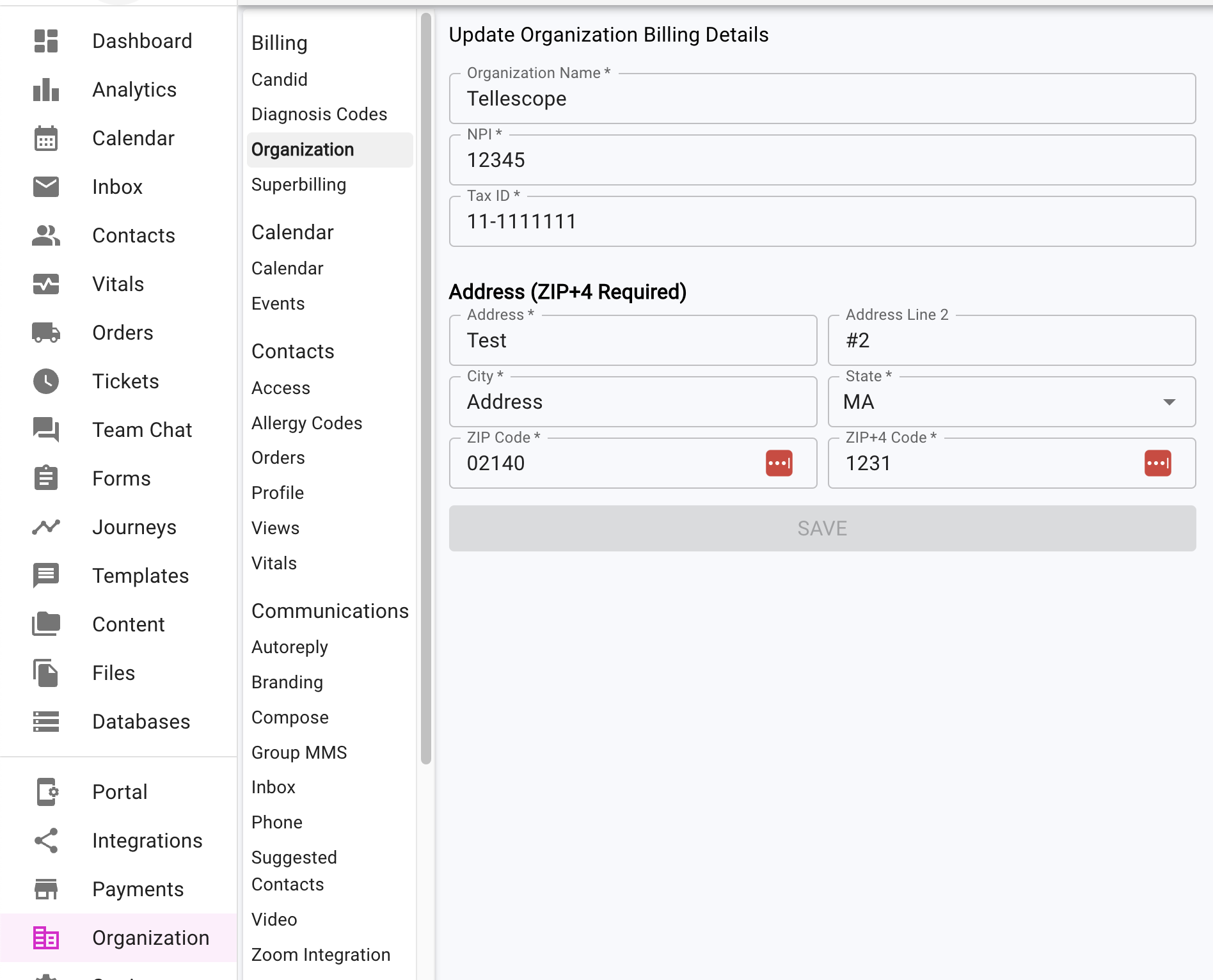The image size is (1213, 980).
Task: Click the Address Line 2 field
Action: (1012, 340)
